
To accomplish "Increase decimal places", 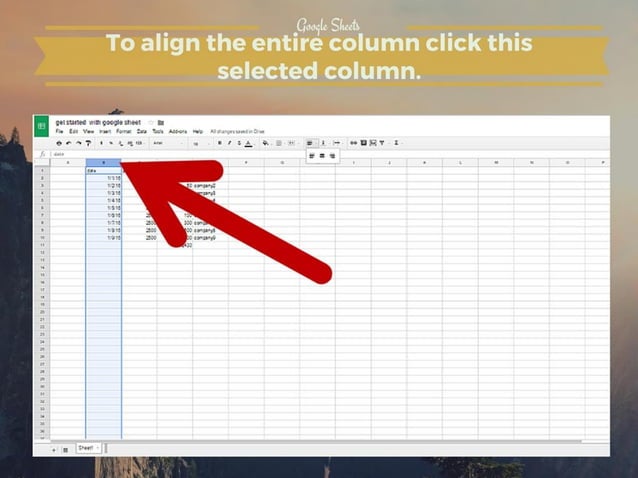I will pos(130,143).
